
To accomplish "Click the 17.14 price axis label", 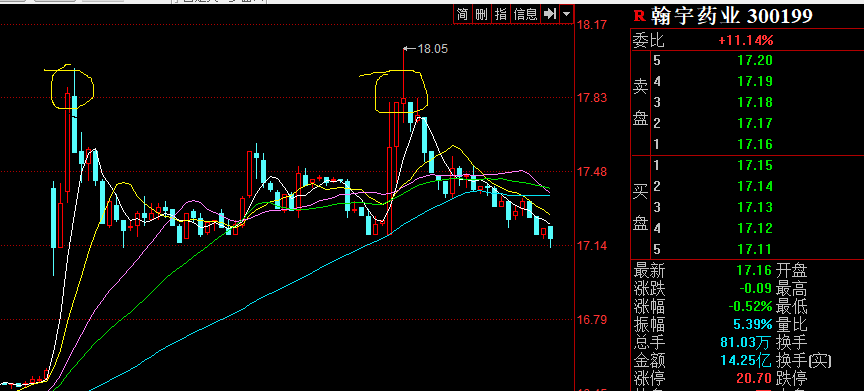I will [591, 246].
